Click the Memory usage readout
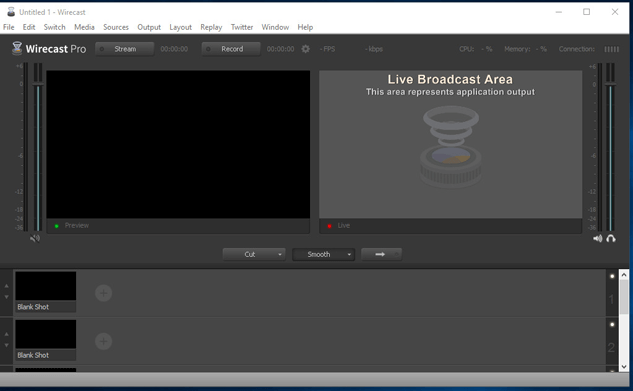Screen dimensions: 633x391 point(525,49)
